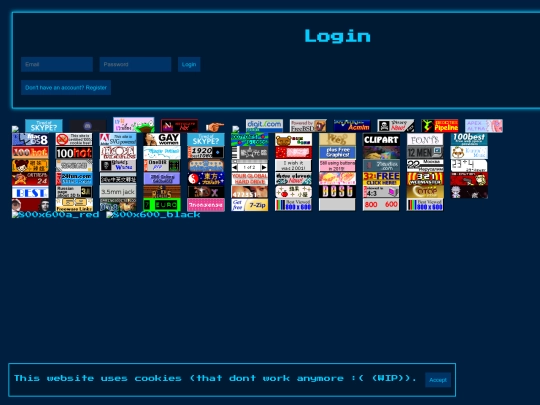Accept the cookies notice

438,380
